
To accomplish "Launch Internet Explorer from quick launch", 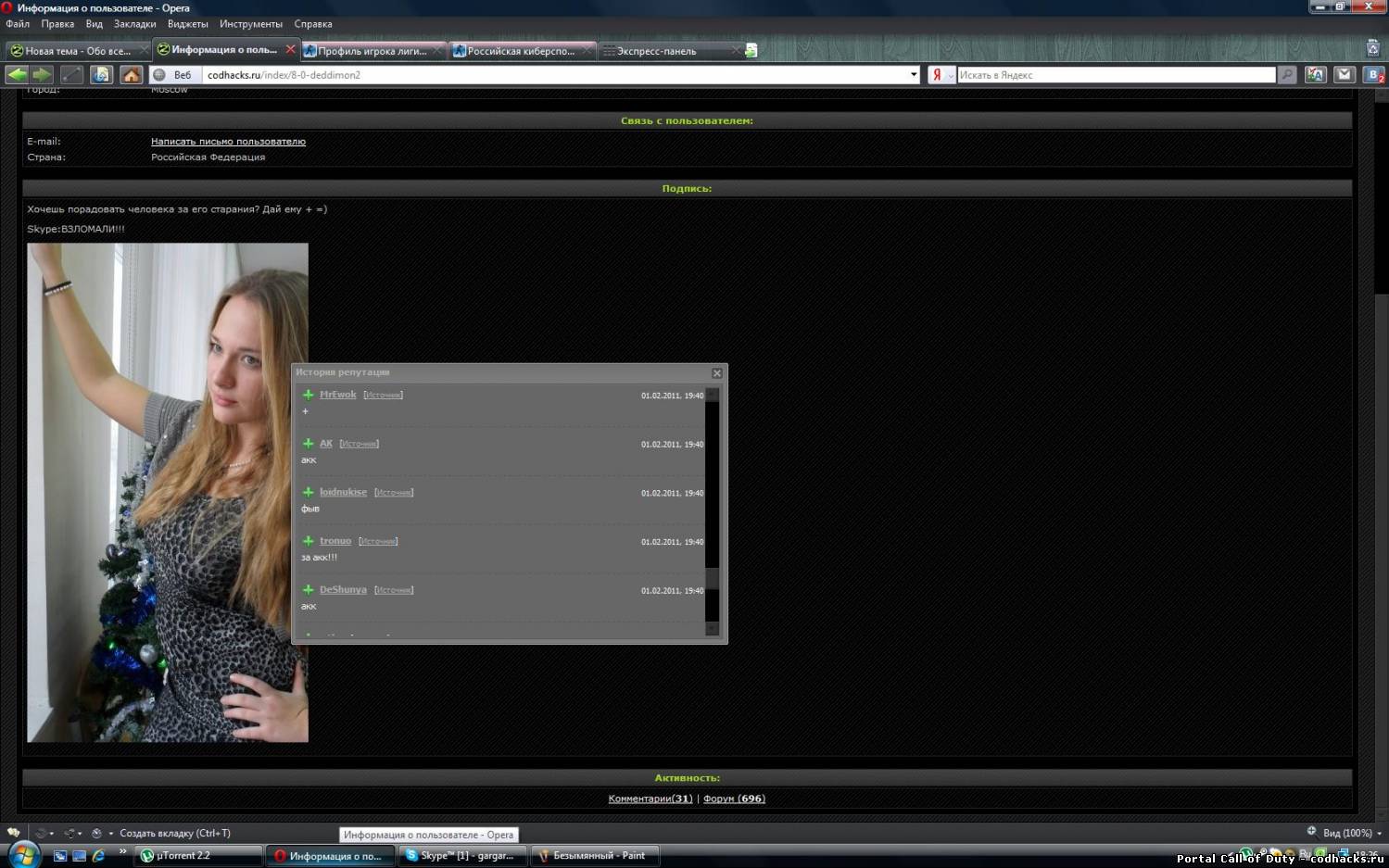I will tap(98, 856).
